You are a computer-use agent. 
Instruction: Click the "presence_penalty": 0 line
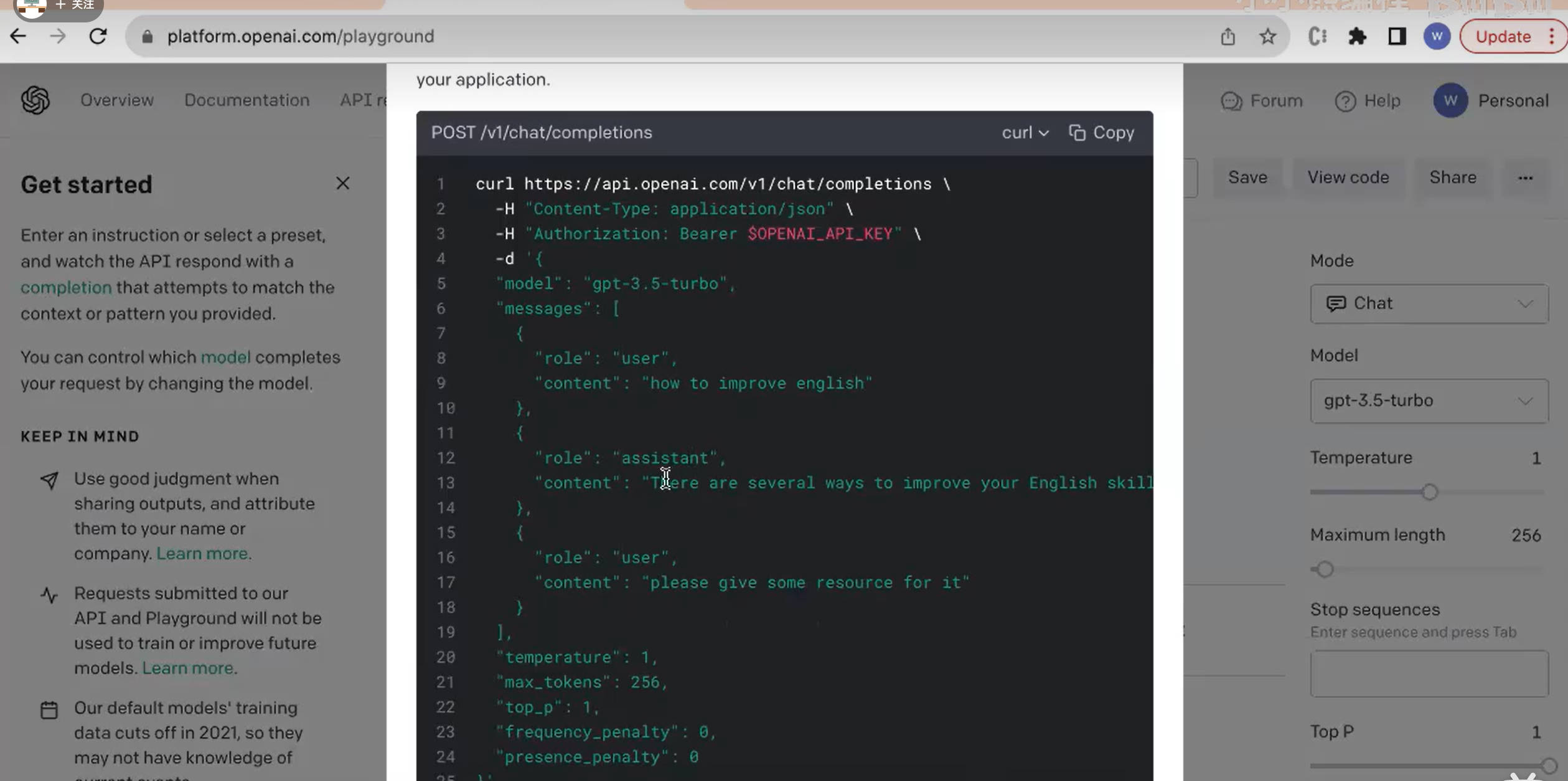(597, 757)
